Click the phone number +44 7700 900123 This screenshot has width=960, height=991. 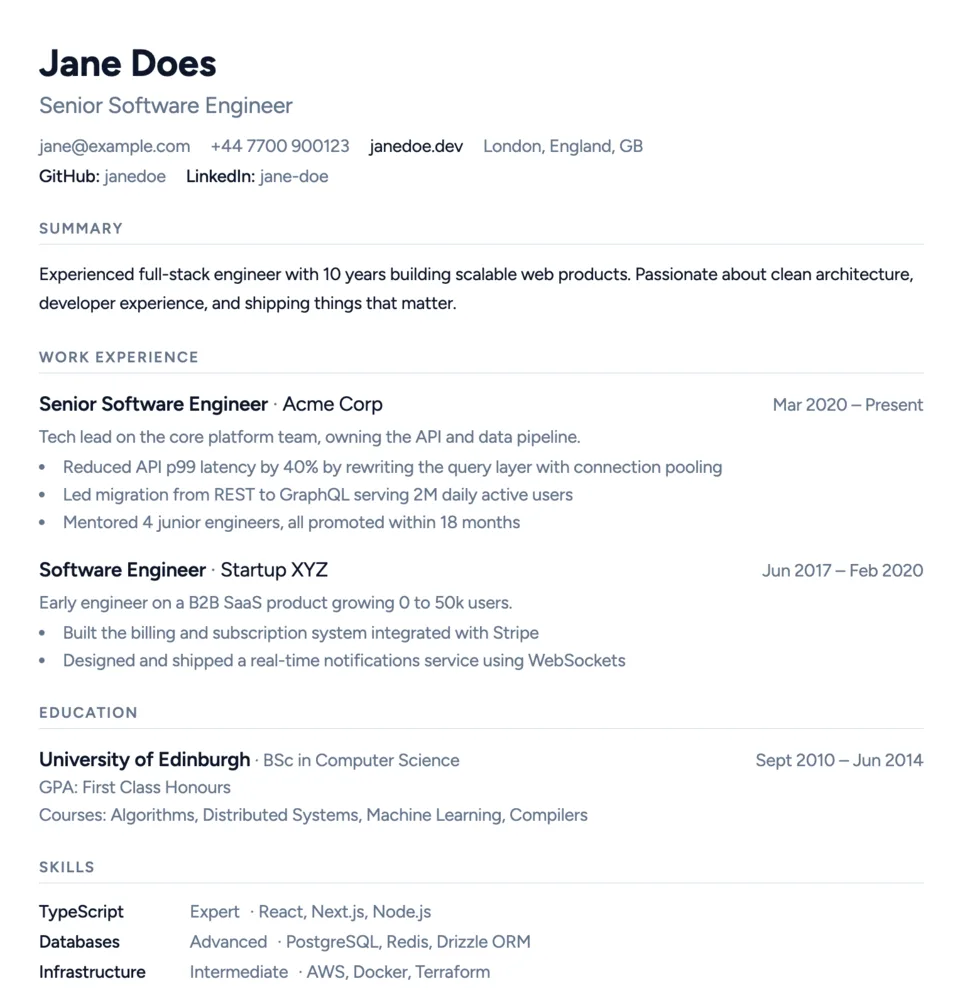[280, 146]
